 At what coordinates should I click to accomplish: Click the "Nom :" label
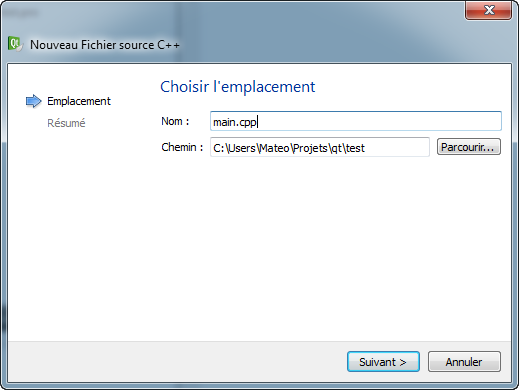[x=175, y=121]
